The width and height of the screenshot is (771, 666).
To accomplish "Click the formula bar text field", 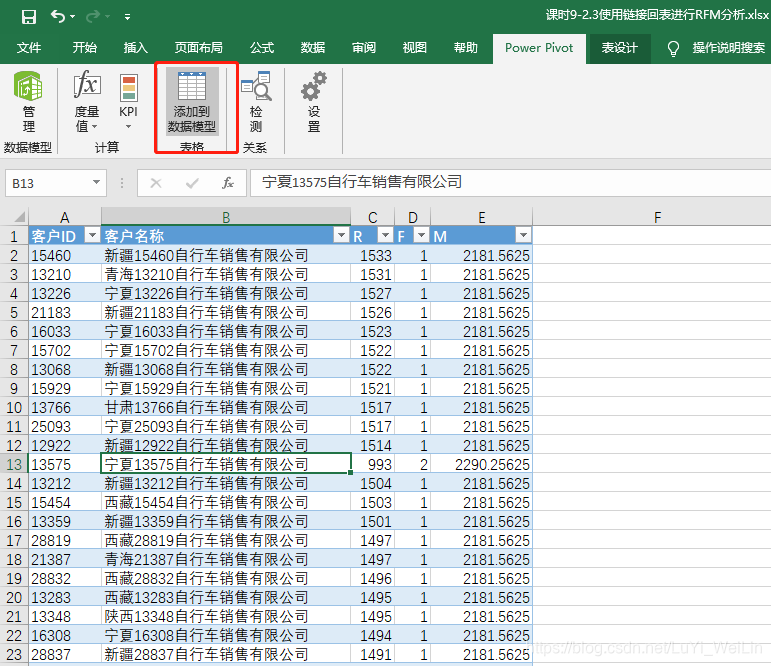I will coord(510,182).
